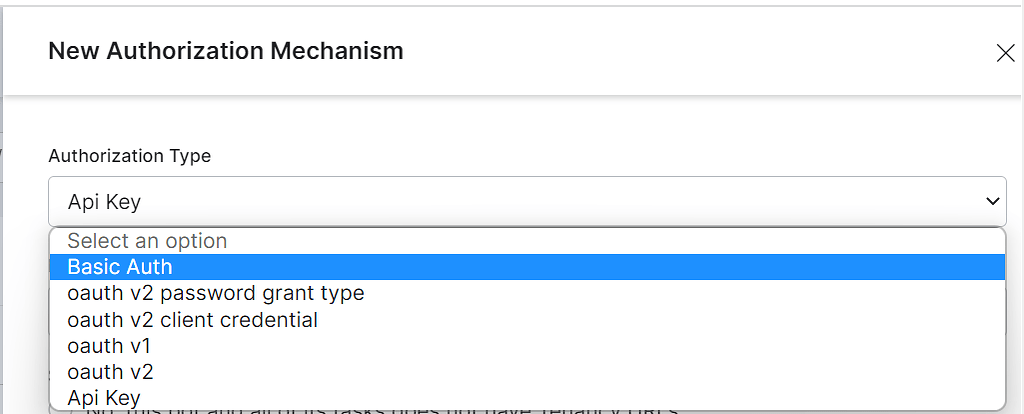Close the New Authorization Mechanism dialog
The height and width of the screenshot is (414, 1024).
pos(1005,53)
